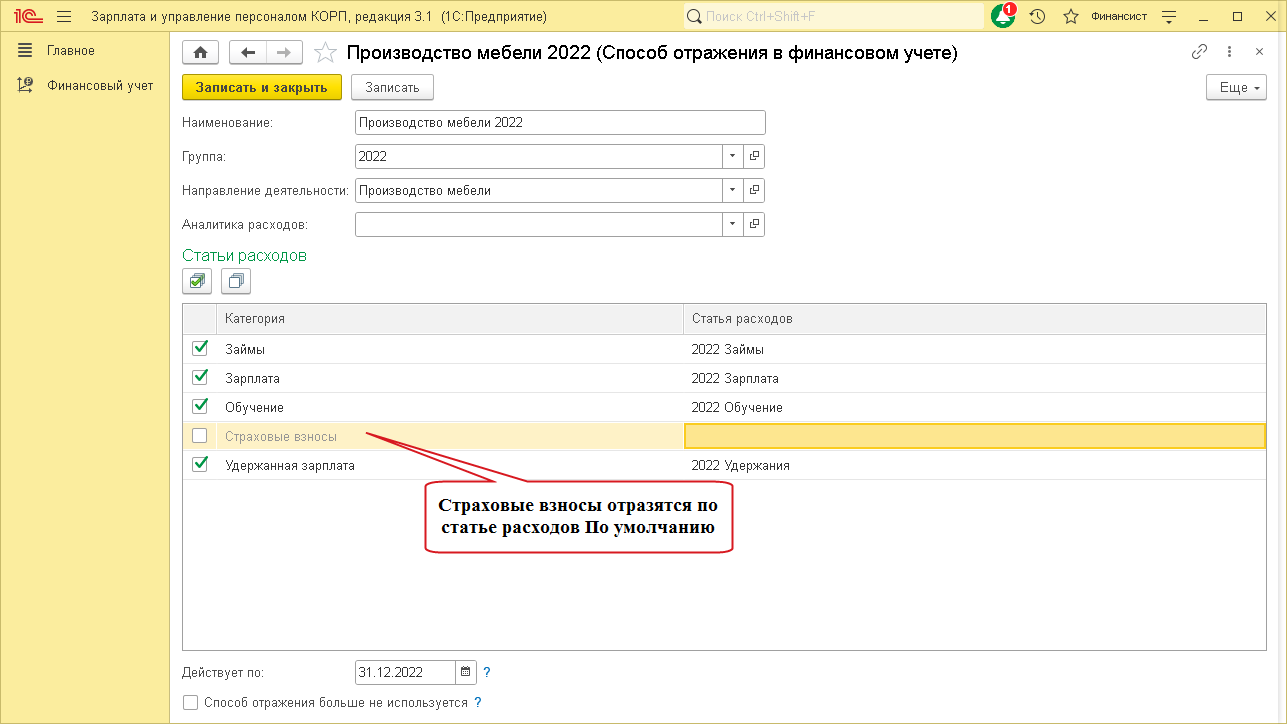Expand the Группа dropdown list
The height and width of the screenshot is (724, 1287).
[x=733, y=156]
